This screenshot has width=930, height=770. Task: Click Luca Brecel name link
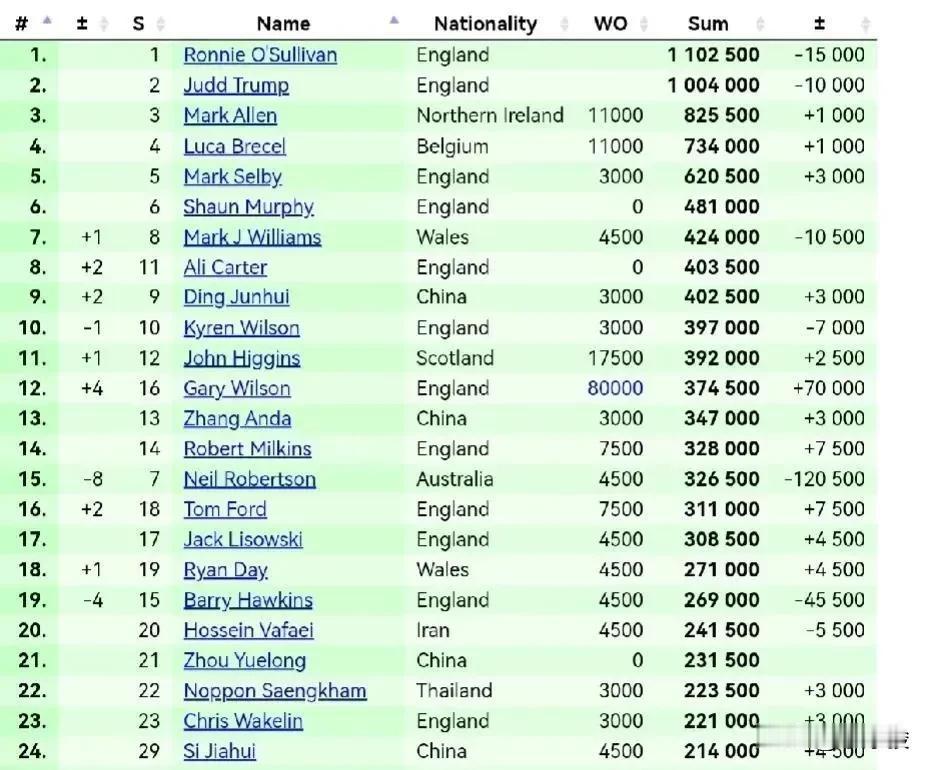234,146
